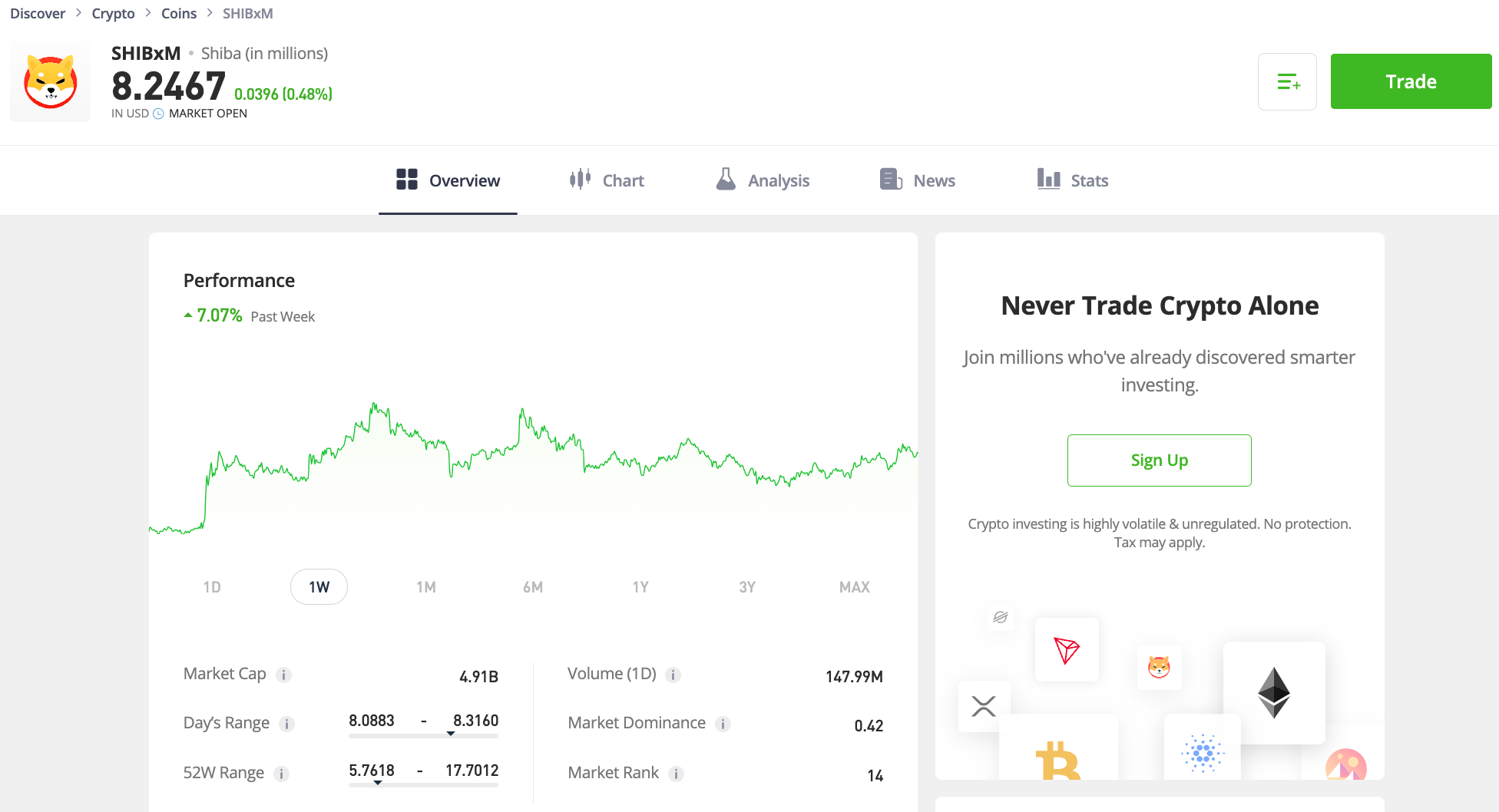Go to Coins breadcrumb link
This screenshot has width=1499, height=812.
[x=179, y=14]
